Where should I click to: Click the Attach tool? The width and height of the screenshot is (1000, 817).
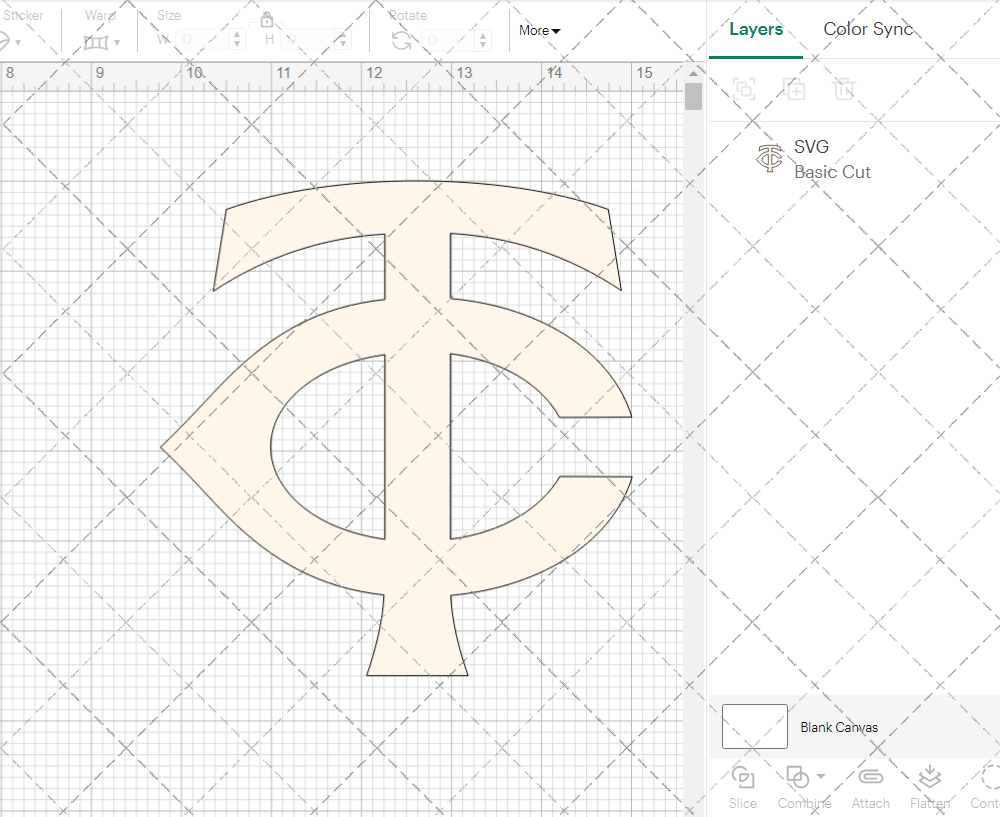871,787
